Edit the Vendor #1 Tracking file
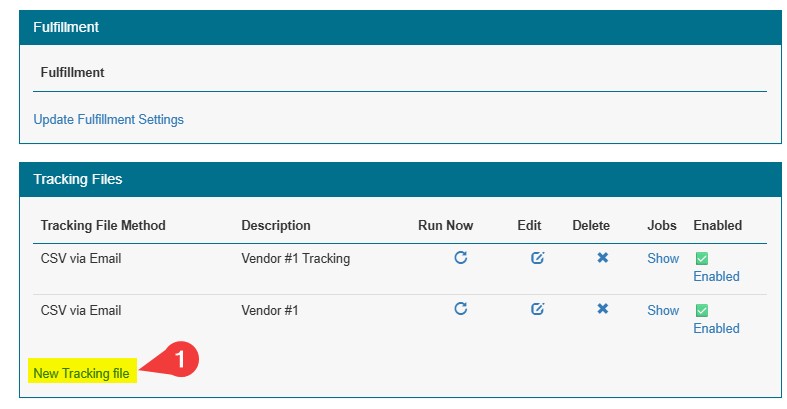The image size is (787, 409). pyautogui.click(x=537, y=258)
